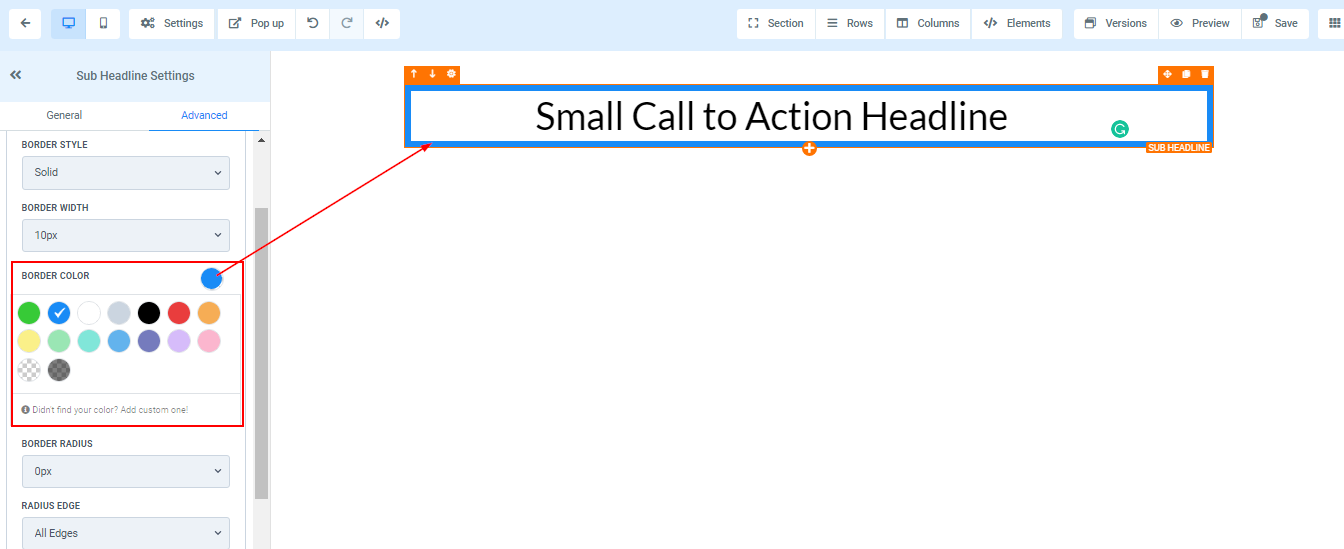Duplicate the sub headline element
The height and width of the screenshot is (549, 1344).
point(1186,74)
